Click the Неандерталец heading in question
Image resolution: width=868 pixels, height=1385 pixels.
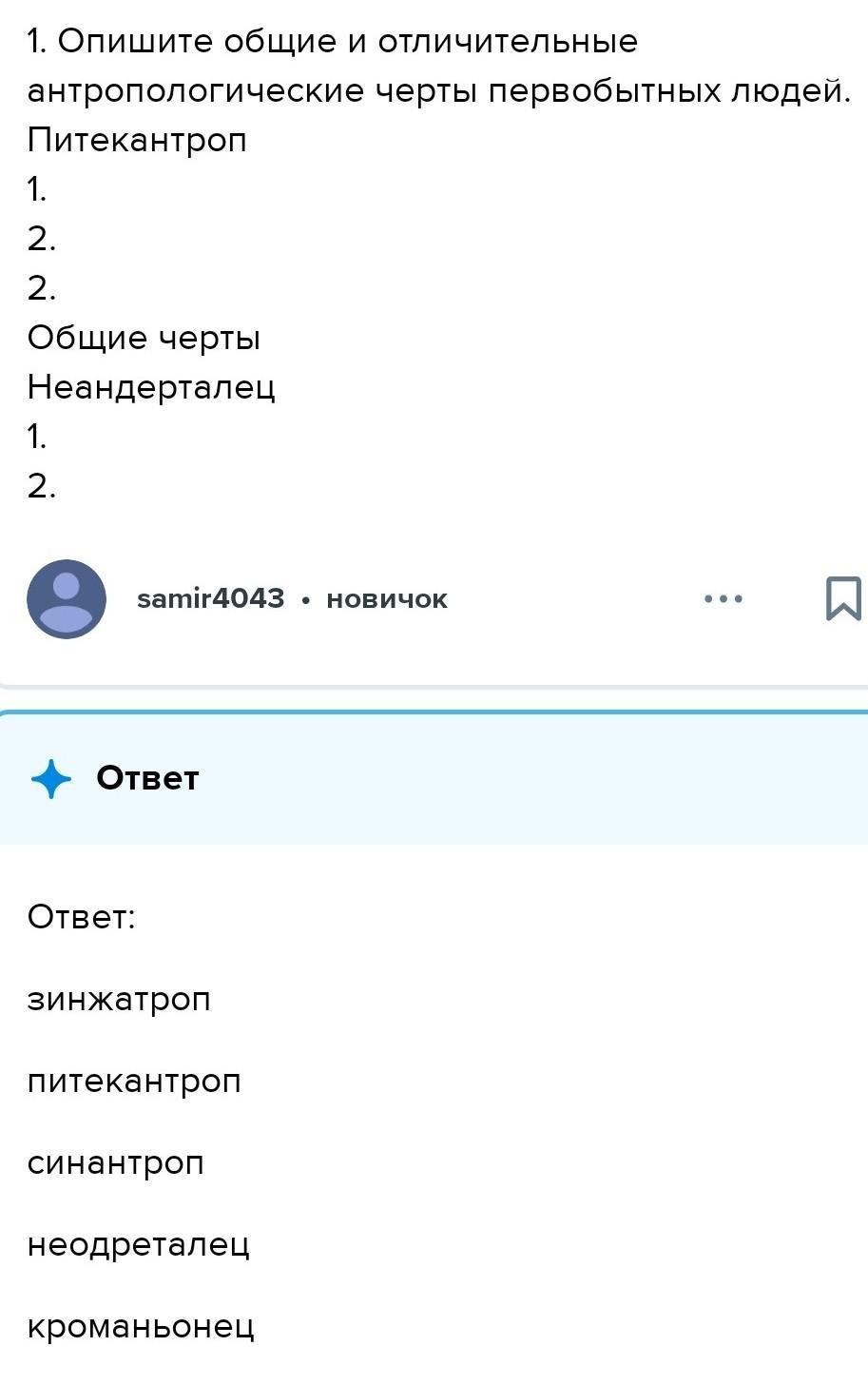(x=151, y=387)
